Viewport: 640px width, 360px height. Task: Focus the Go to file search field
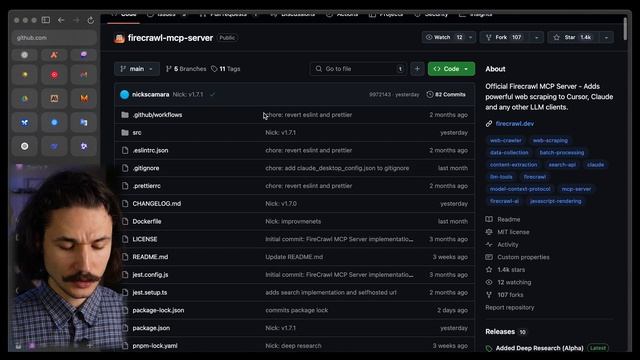tap(359, 69)
